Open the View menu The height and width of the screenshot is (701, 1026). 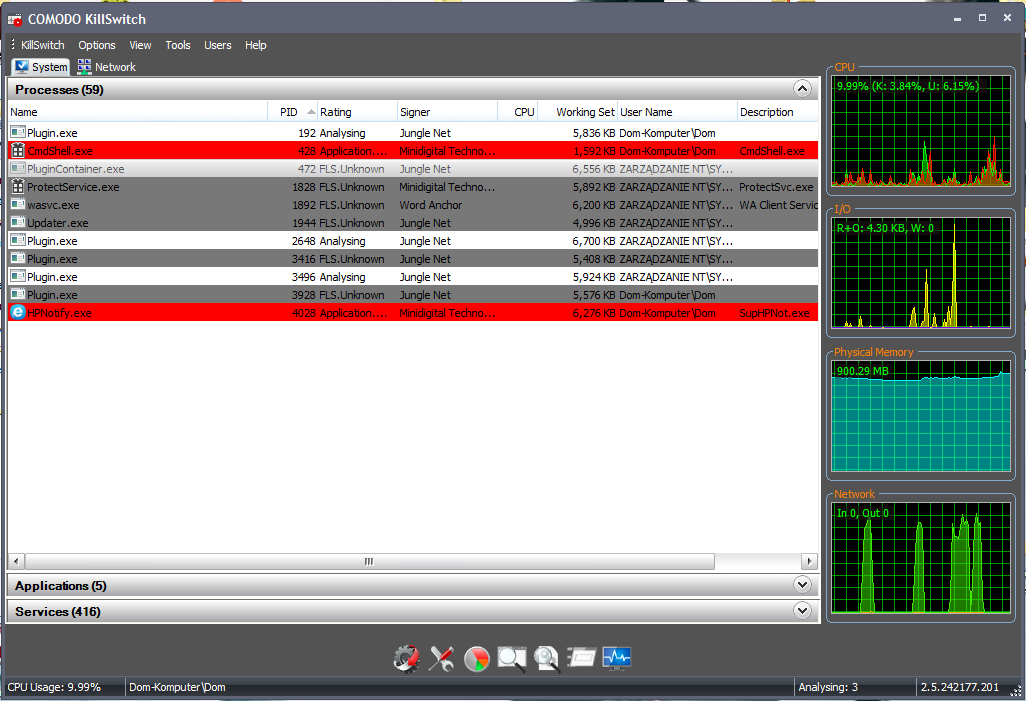click(140, 45)
